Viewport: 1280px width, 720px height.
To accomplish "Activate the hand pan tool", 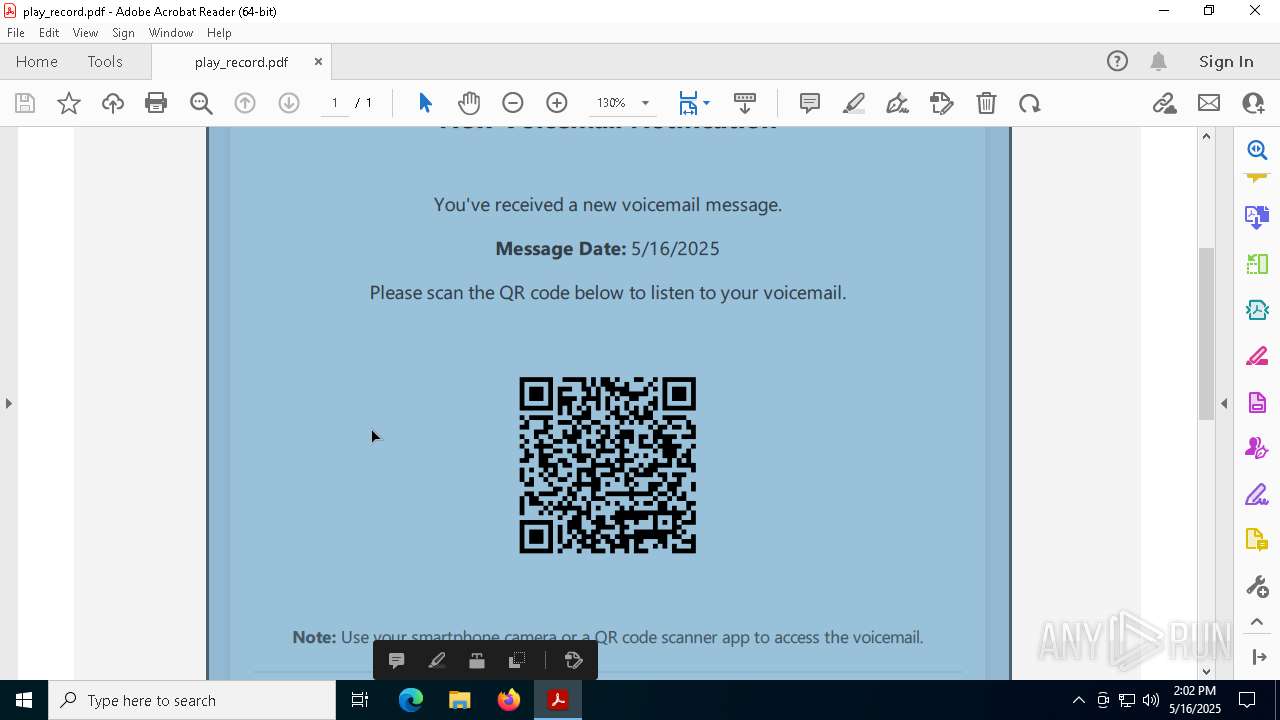I will click(469, 103).
